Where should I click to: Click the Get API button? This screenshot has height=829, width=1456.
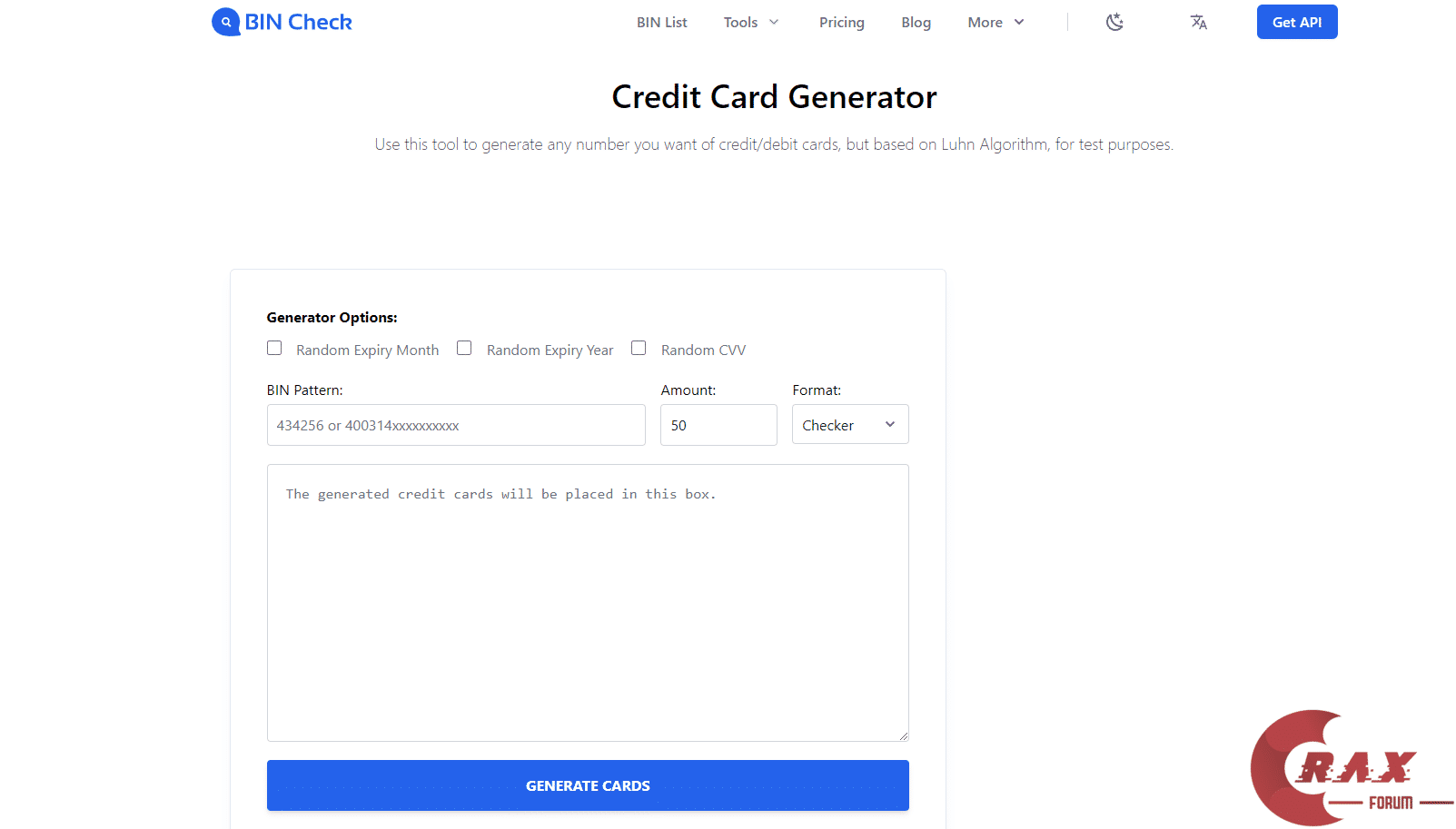coord(1296,22)
